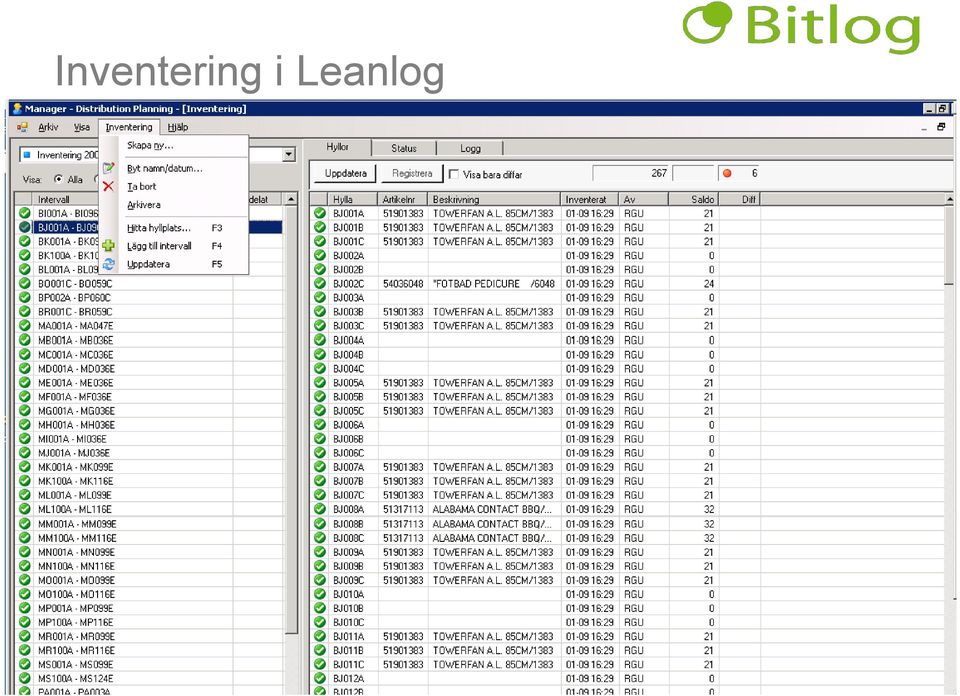Viewport: 960px width, 696px height.
Task: Click the count field showing 267
Action: click(631, 173)
